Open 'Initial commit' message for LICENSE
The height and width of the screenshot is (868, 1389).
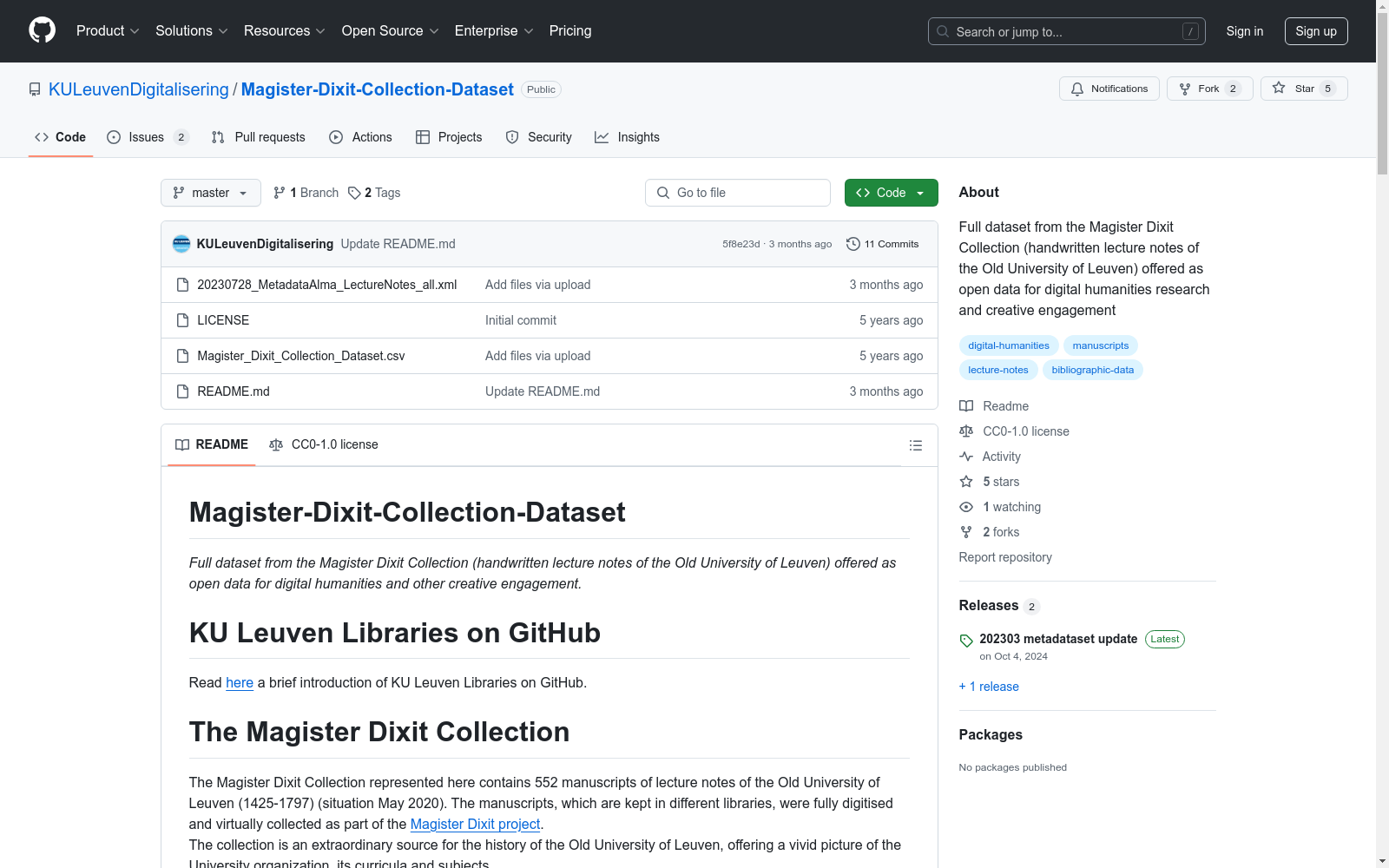pyautogui.click(x=521, y=320)
